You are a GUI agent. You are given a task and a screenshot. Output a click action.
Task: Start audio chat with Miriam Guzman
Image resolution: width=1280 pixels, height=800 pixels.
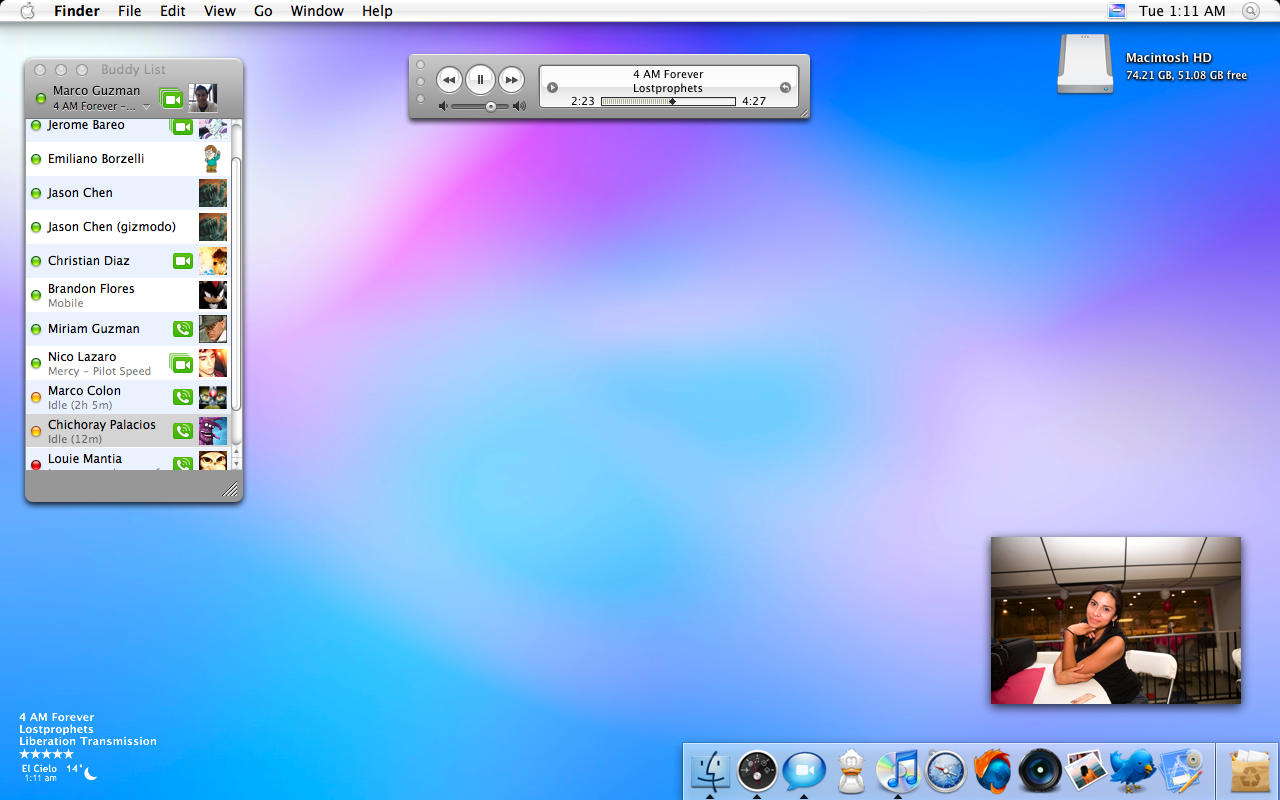pos(182,329)
